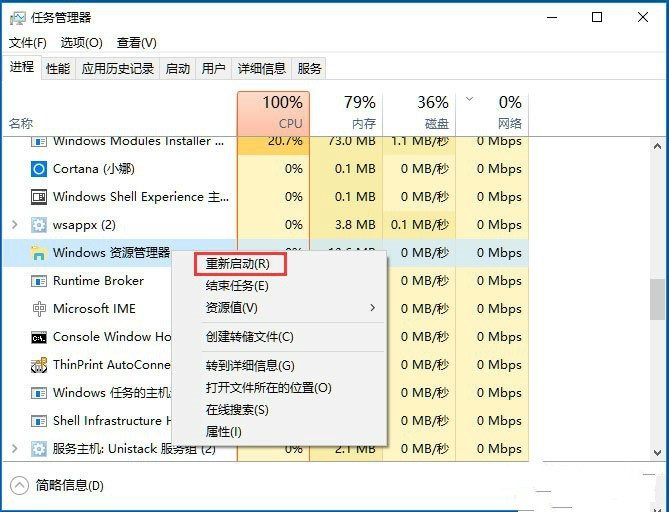Click the Windows 资源管理器 folder icon
Screen dimensions: 669x512
(39, 253)
